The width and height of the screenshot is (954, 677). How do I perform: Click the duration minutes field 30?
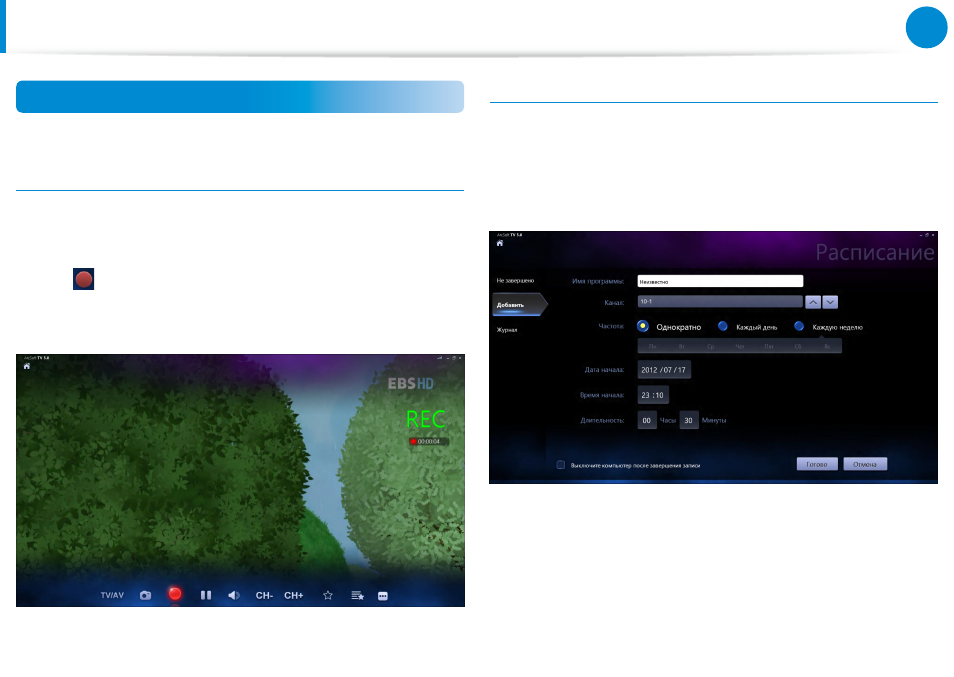tap(689, 420)
